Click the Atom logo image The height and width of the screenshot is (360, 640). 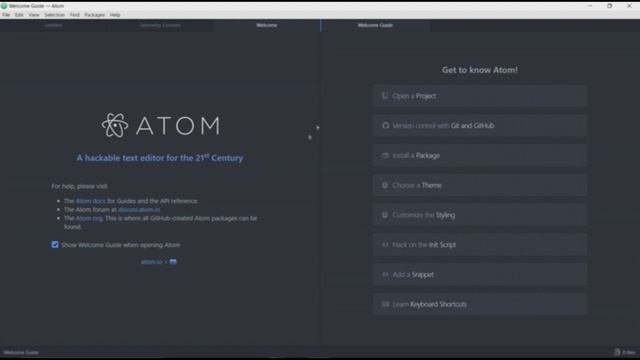160,125
